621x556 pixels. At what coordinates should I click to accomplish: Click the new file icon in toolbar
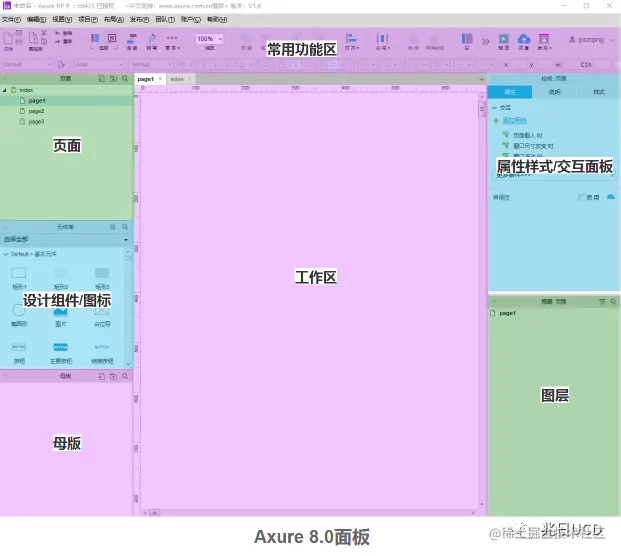point(8,38)
